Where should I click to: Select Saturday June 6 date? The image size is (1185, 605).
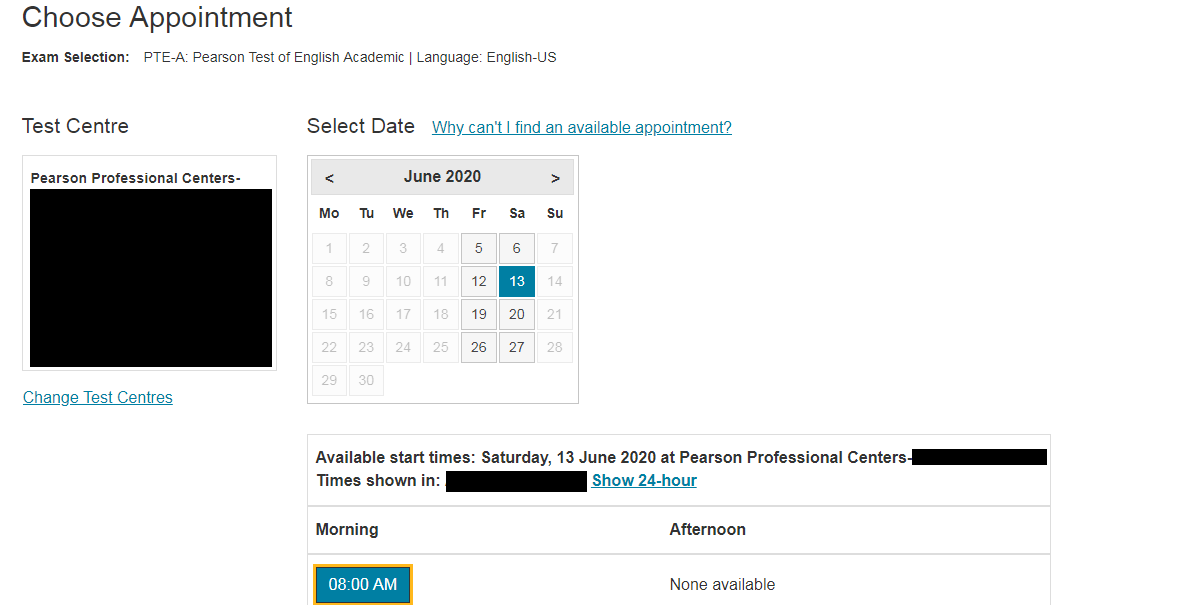(516, 248)
